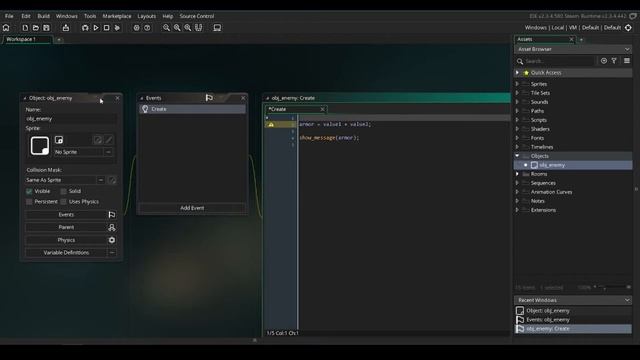The height and width of the screenshot is (360, 640).
Task: Collapse the Objects folder
Action: point(518,156)
